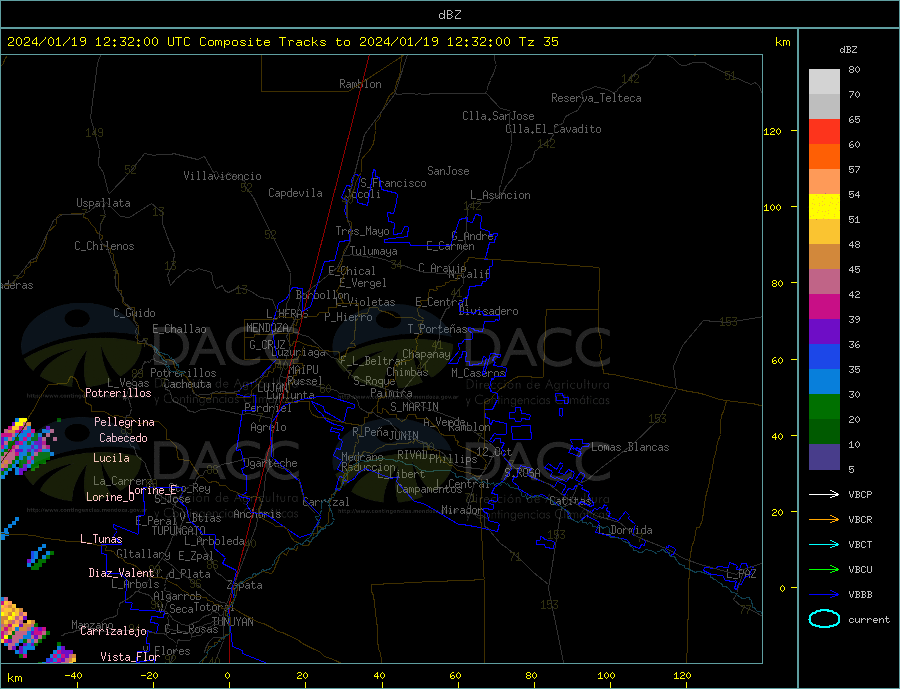Select the 57 dBZ light orange swatch
This screenshot has width=900, height=689.
[824, 181]
